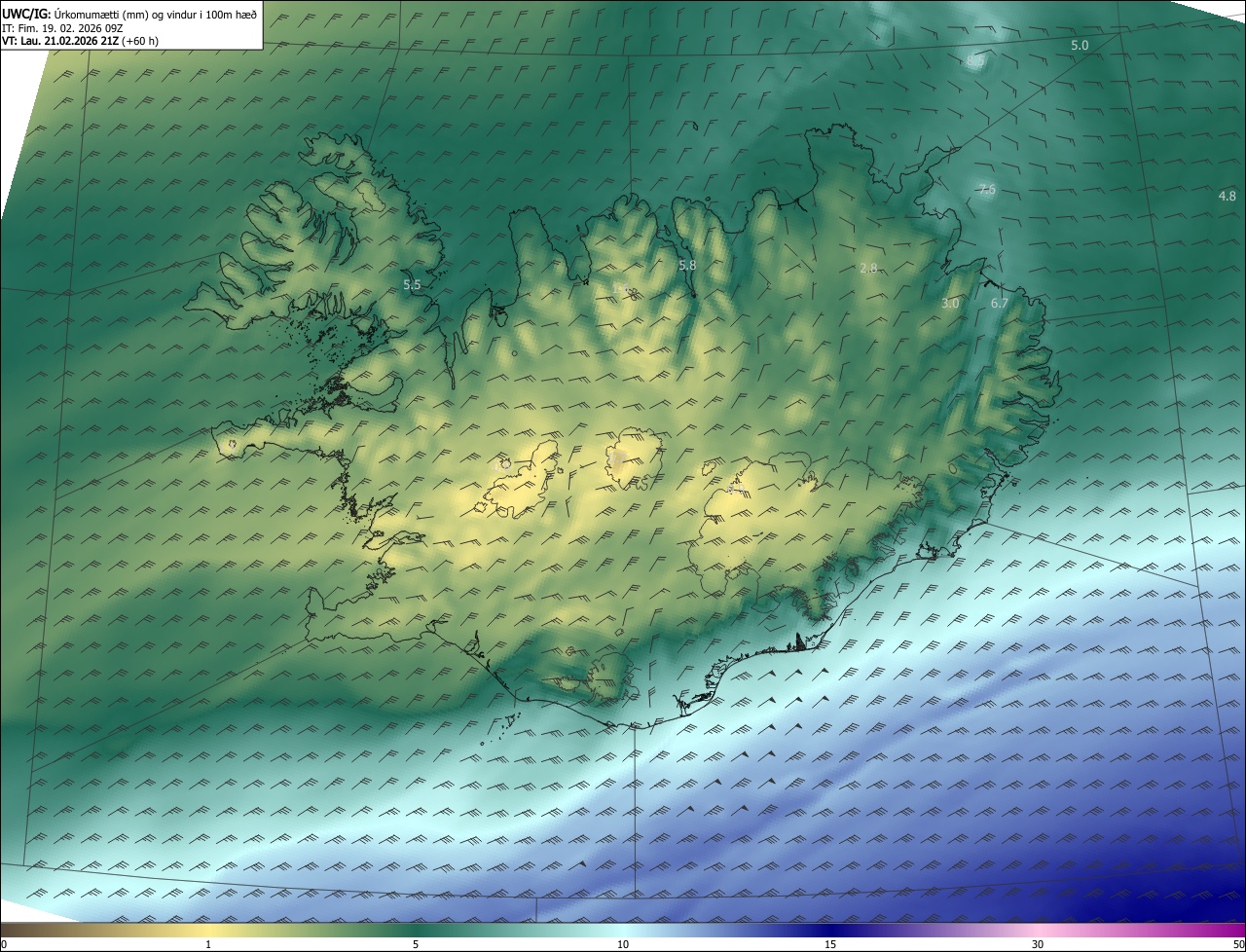Click the color scale tick label 30

1038,944
